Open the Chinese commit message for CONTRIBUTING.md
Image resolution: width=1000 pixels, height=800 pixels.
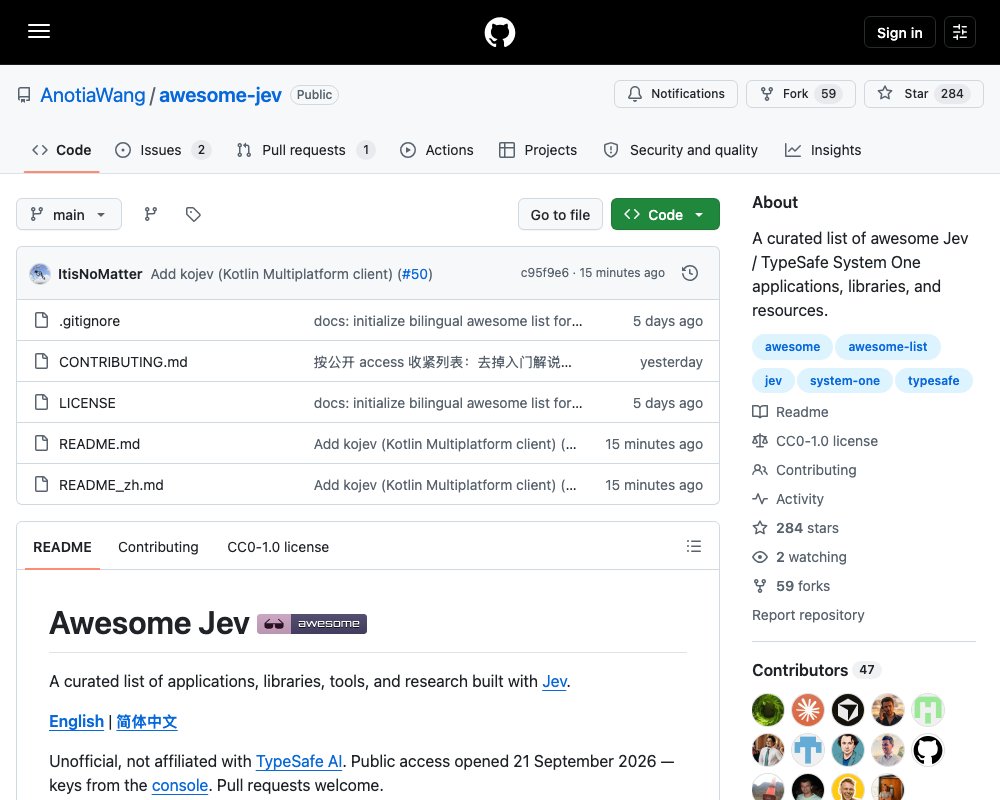click(443, 362)
